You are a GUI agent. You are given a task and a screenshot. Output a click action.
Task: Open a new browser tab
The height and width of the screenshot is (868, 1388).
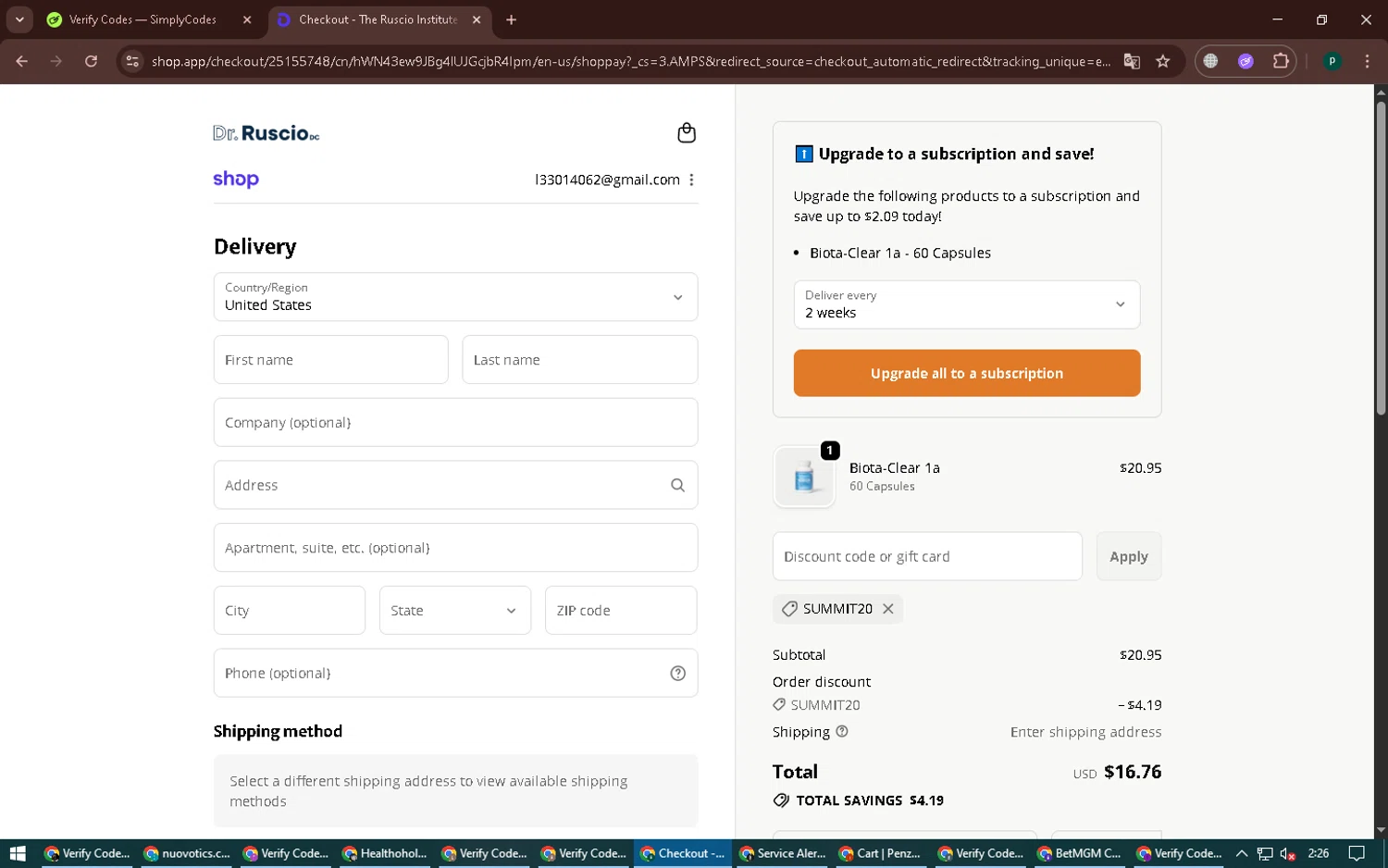pyautogui.click(x=511, y=19)
